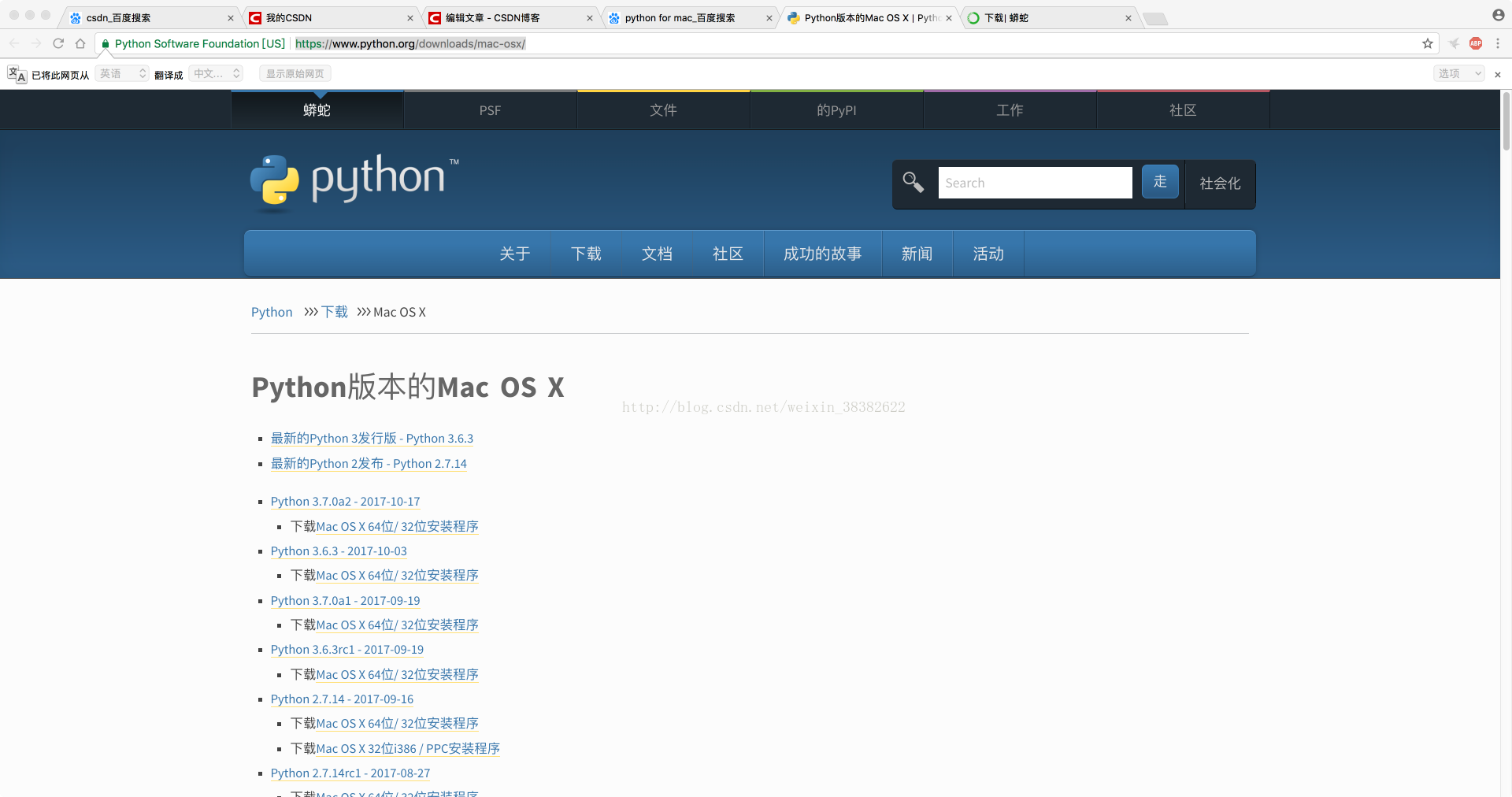Close the 下载| 蟒蛇 tab

[x=1128, y=18]
